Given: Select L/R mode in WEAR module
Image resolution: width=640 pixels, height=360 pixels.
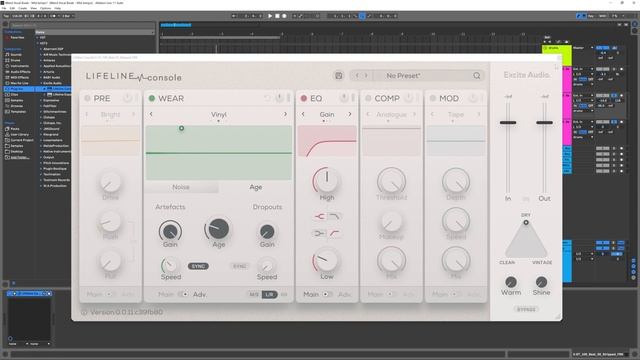Looking at the screenshot, I should pos(269,294).
